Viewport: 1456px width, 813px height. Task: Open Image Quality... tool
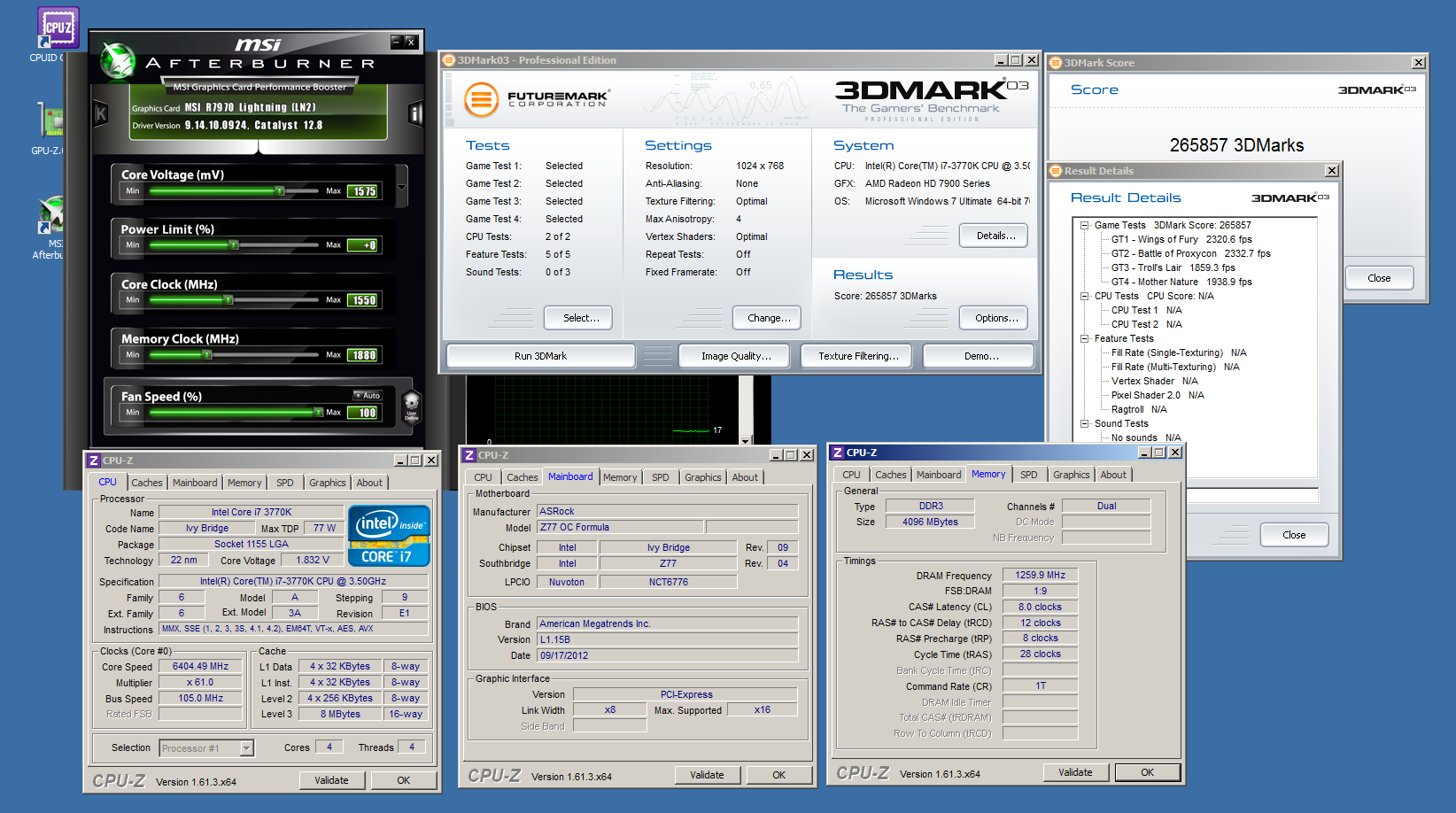click(736, 356)
